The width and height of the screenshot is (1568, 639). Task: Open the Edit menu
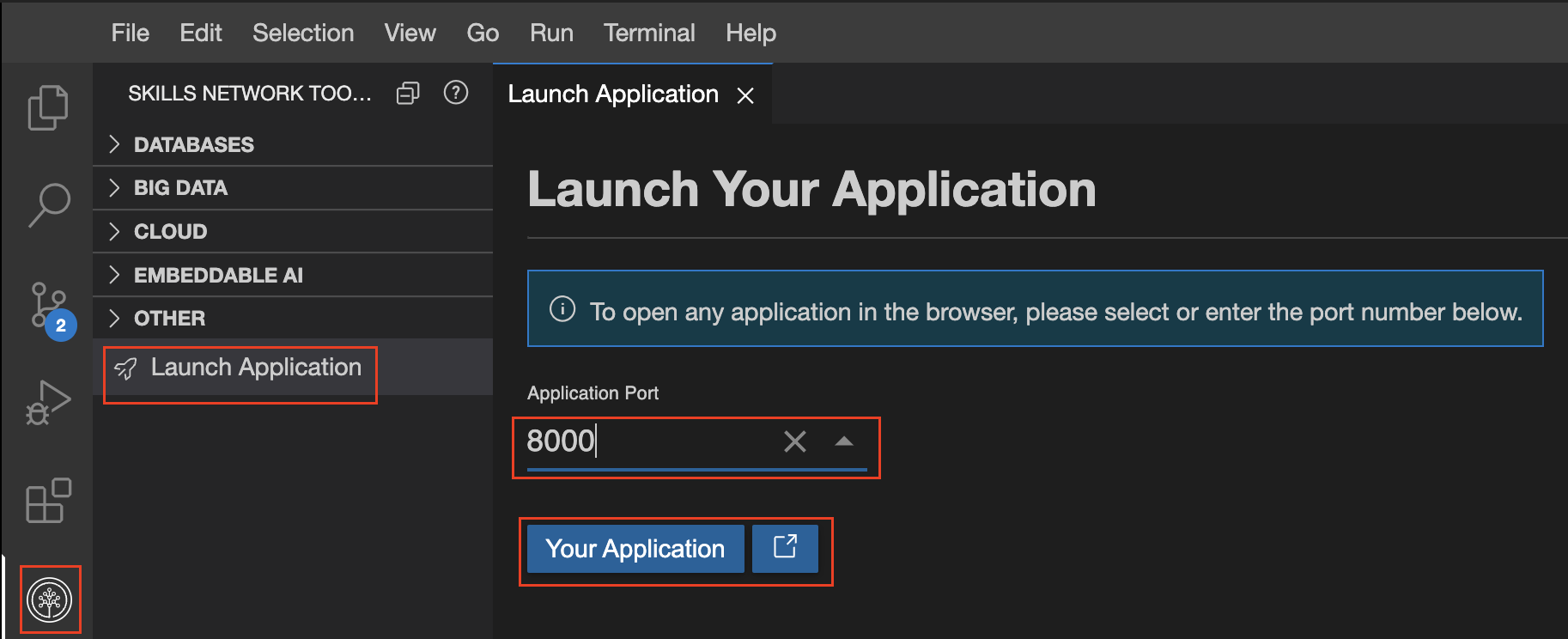point(201,33)
